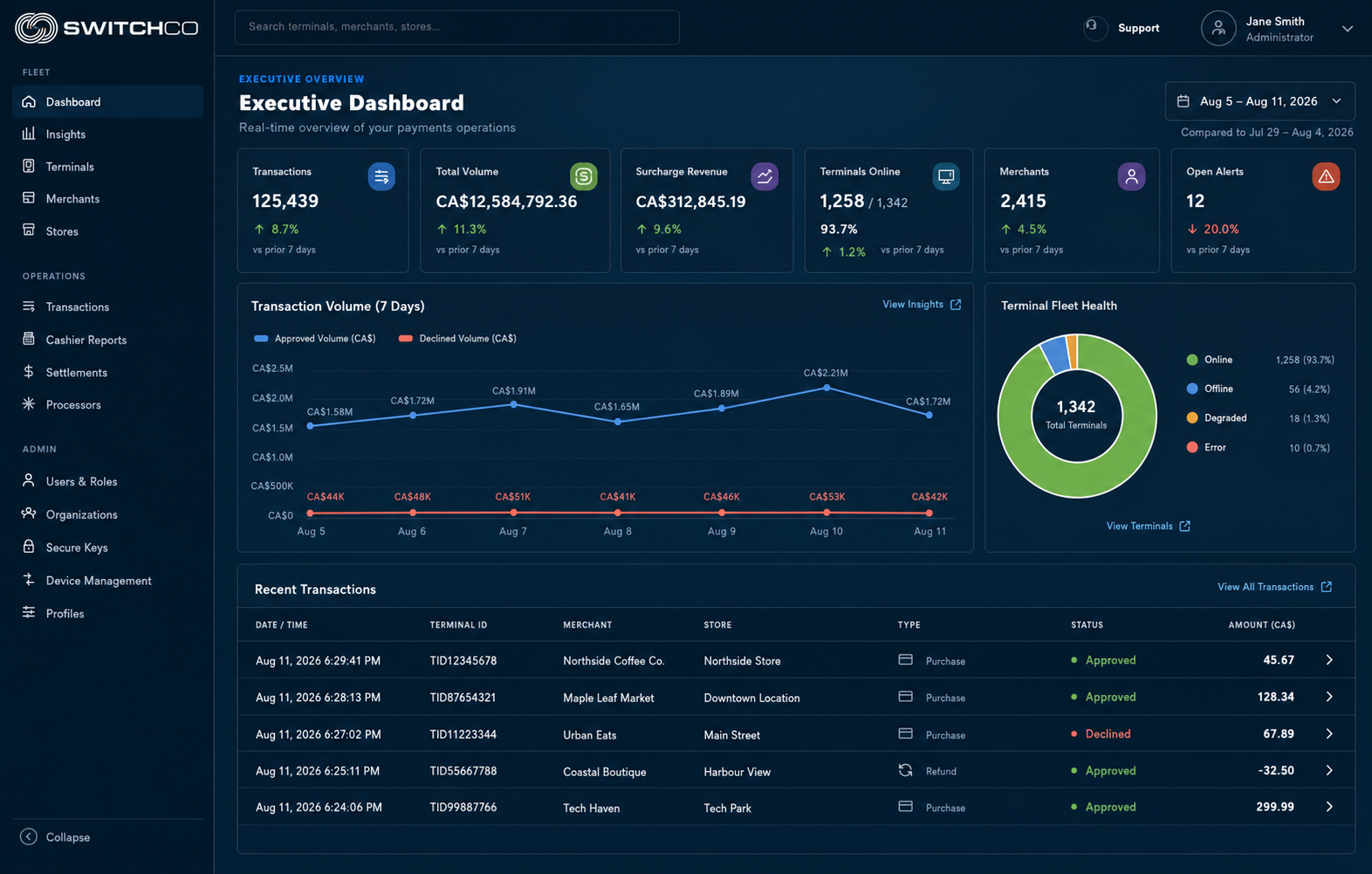Click the TERMINAL ID column header
Screen dimensions: 1372x874
click(458, 625)
